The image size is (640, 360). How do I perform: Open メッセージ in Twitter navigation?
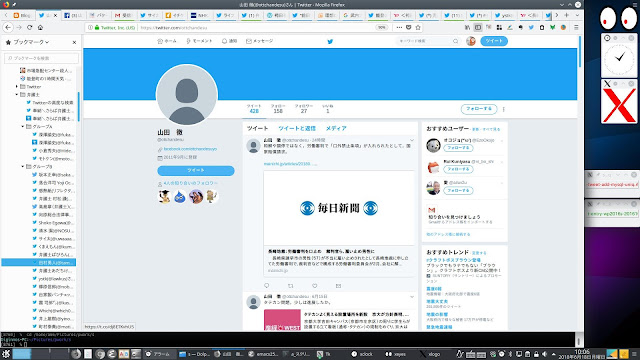pos(259,41)
